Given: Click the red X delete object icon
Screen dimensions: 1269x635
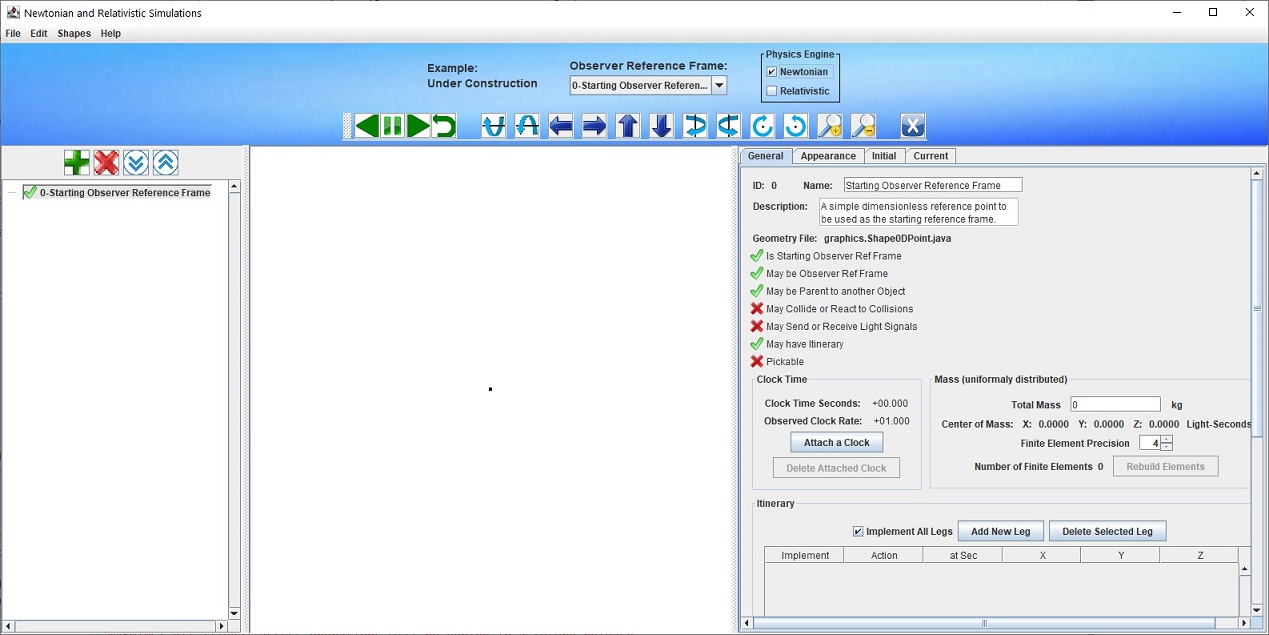Looking at the screenshot, I should tap(107, 162).
